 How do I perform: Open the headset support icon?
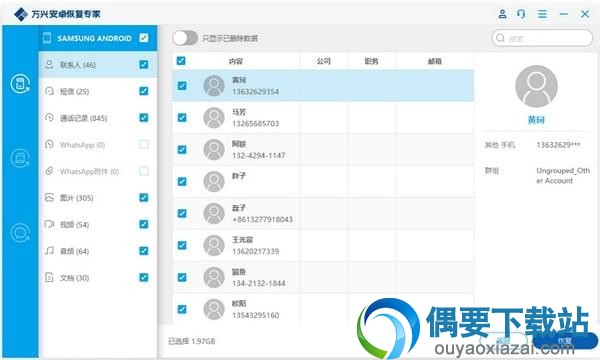(521, 14)
